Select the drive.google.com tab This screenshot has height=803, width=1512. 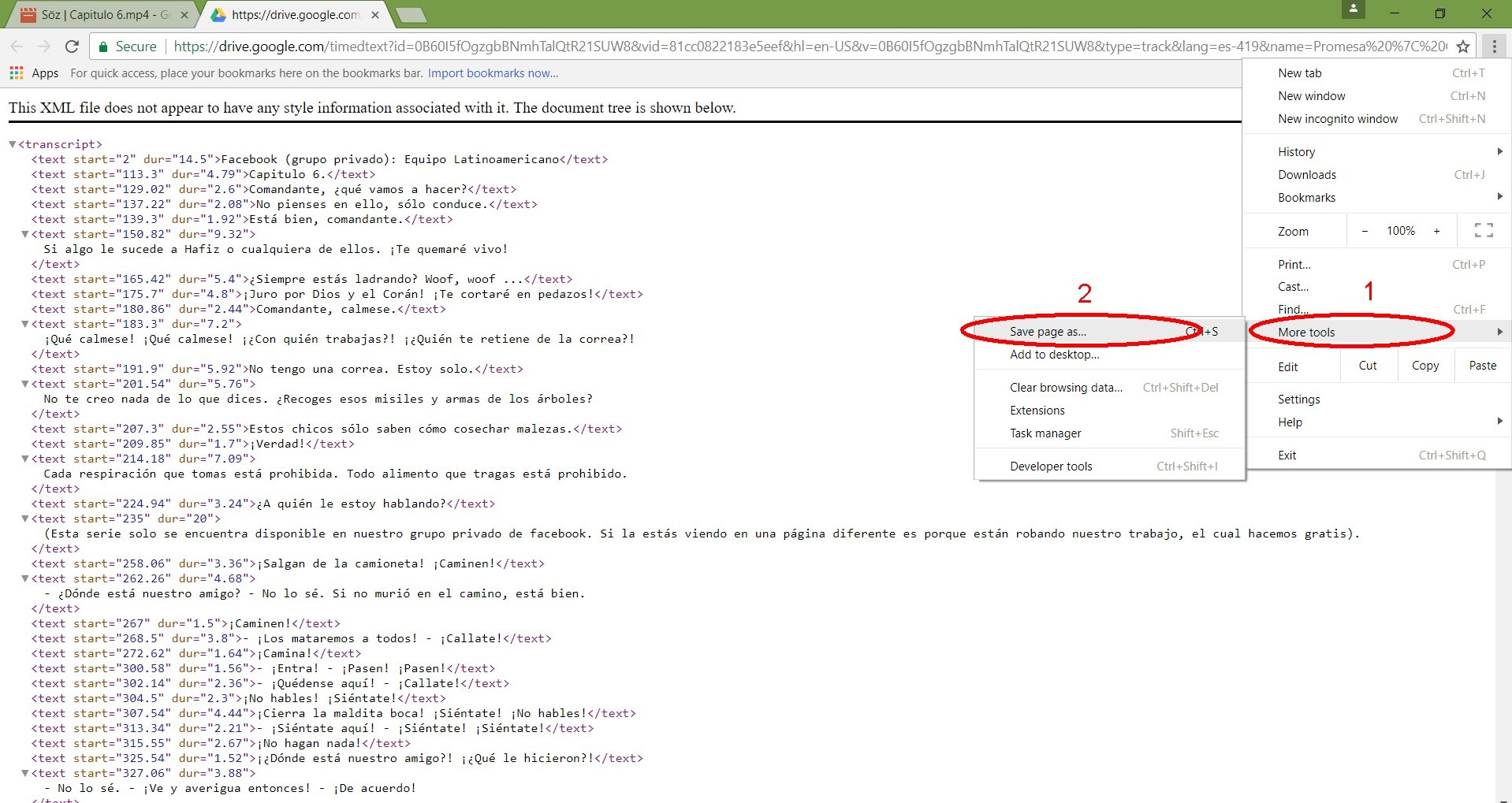296,14
